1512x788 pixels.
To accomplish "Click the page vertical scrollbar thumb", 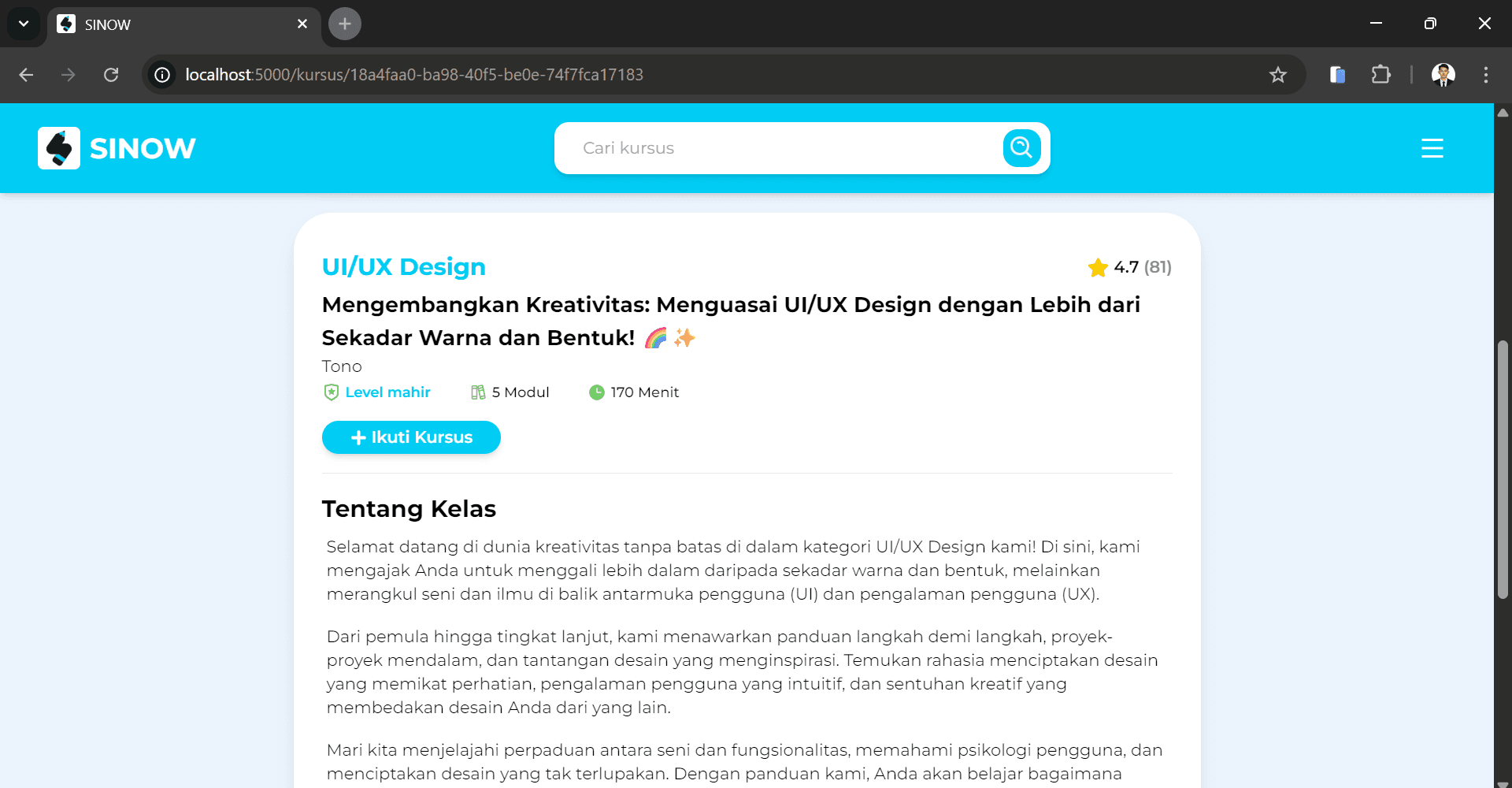I will click(x=1503, y=469).
